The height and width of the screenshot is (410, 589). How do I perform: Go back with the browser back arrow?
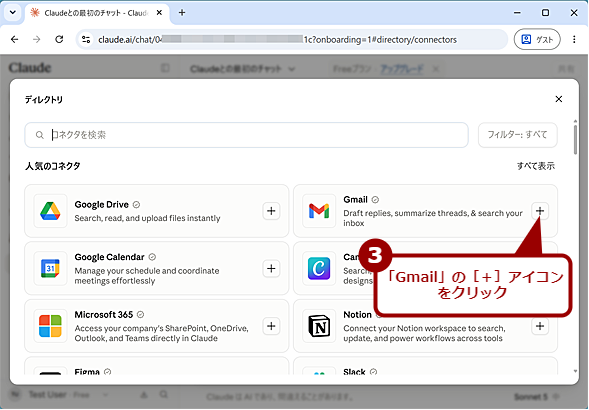[15, 39]
